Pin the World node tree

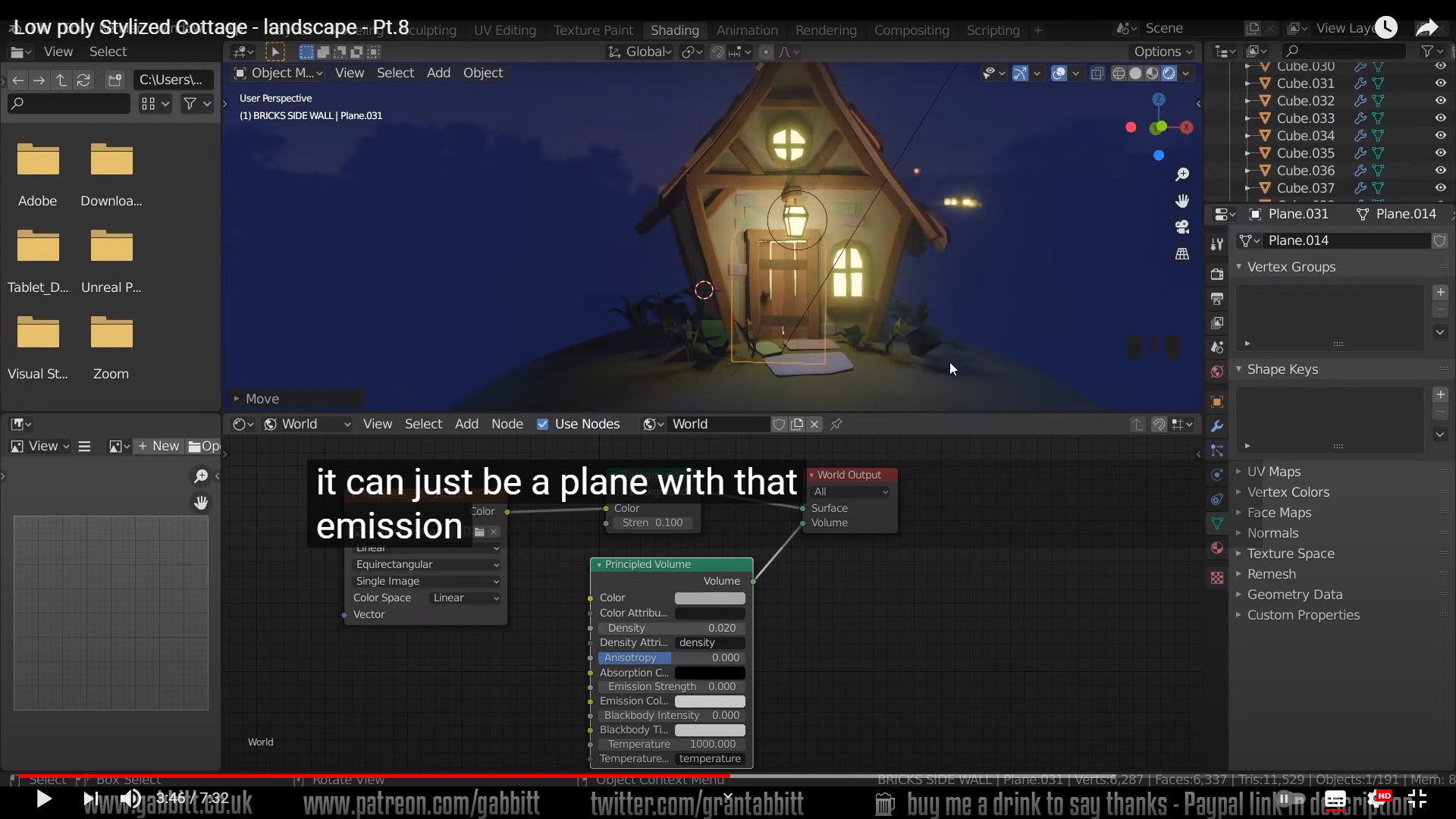836,424
